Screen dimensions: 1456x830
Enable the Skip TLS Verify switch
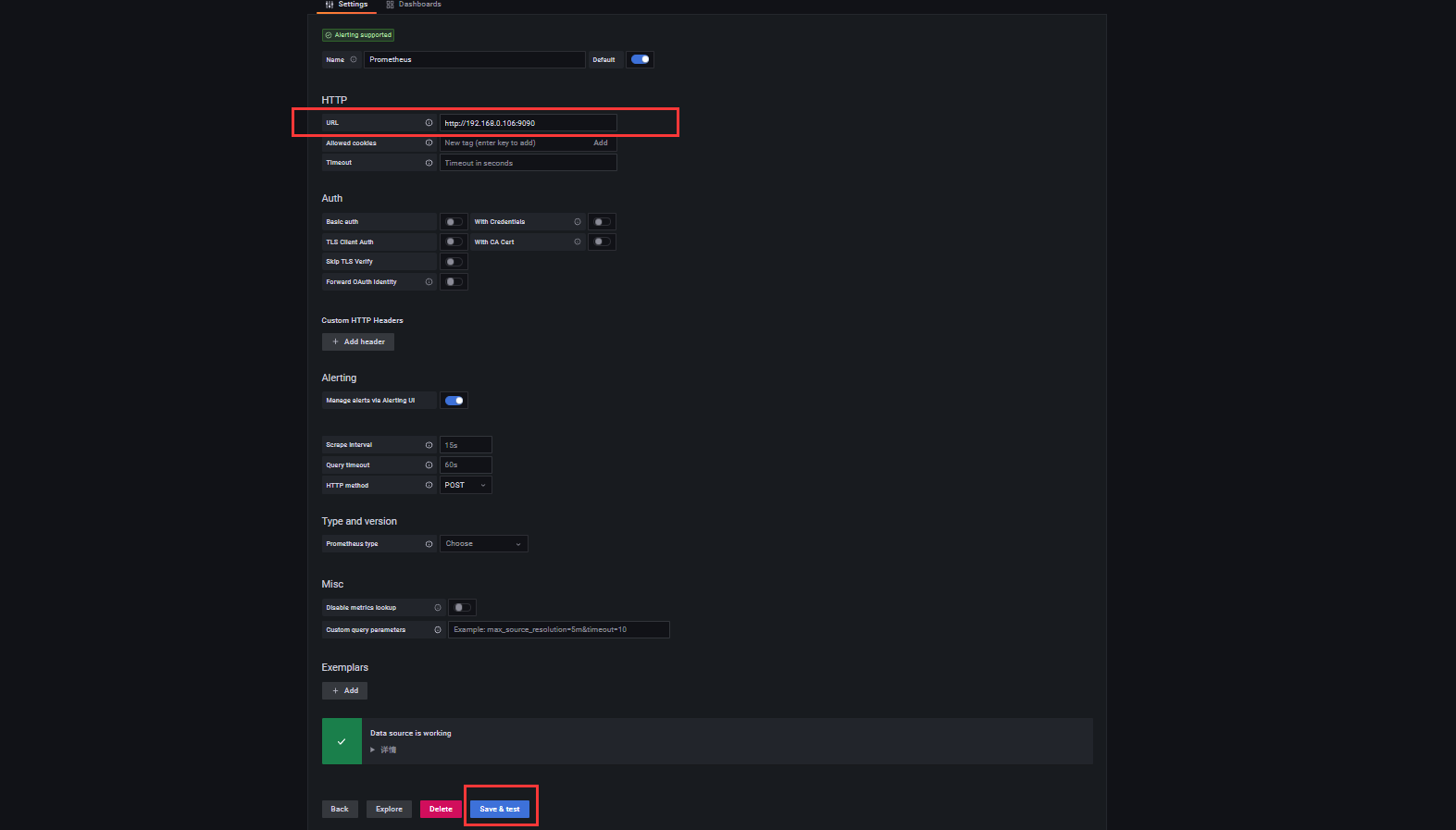pyautogui.click(x=454, y=262)
